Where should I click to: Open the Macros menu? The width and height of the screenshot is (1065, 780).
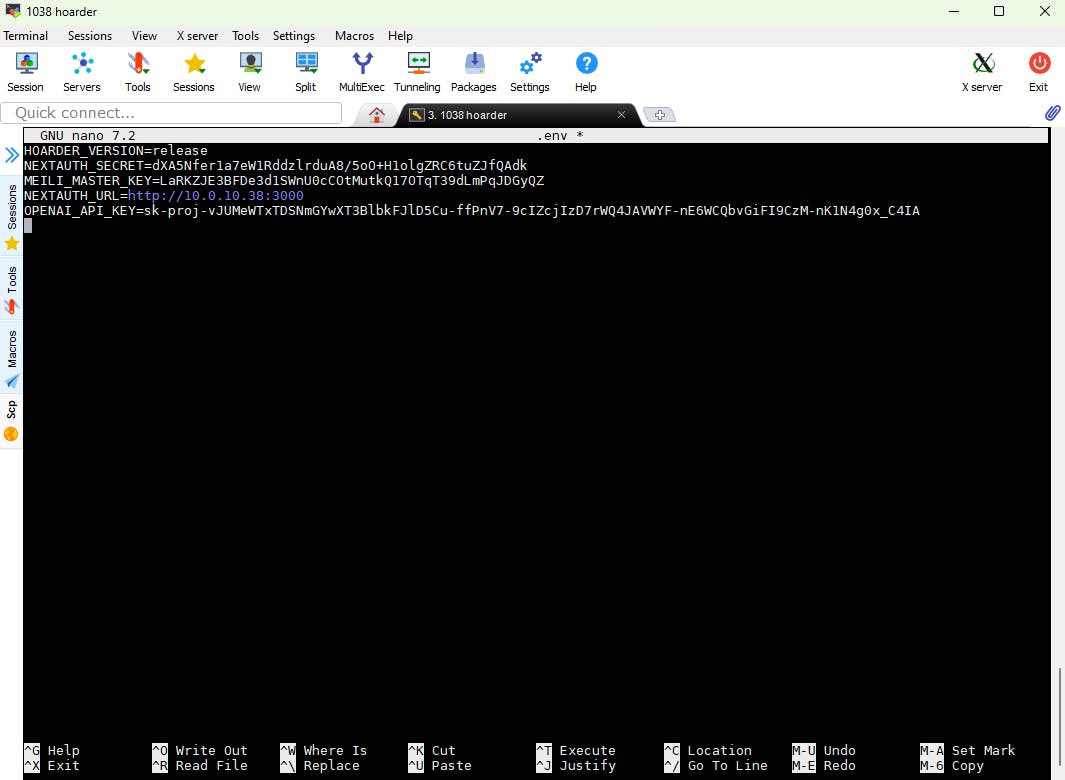click(x=354, y=36)
